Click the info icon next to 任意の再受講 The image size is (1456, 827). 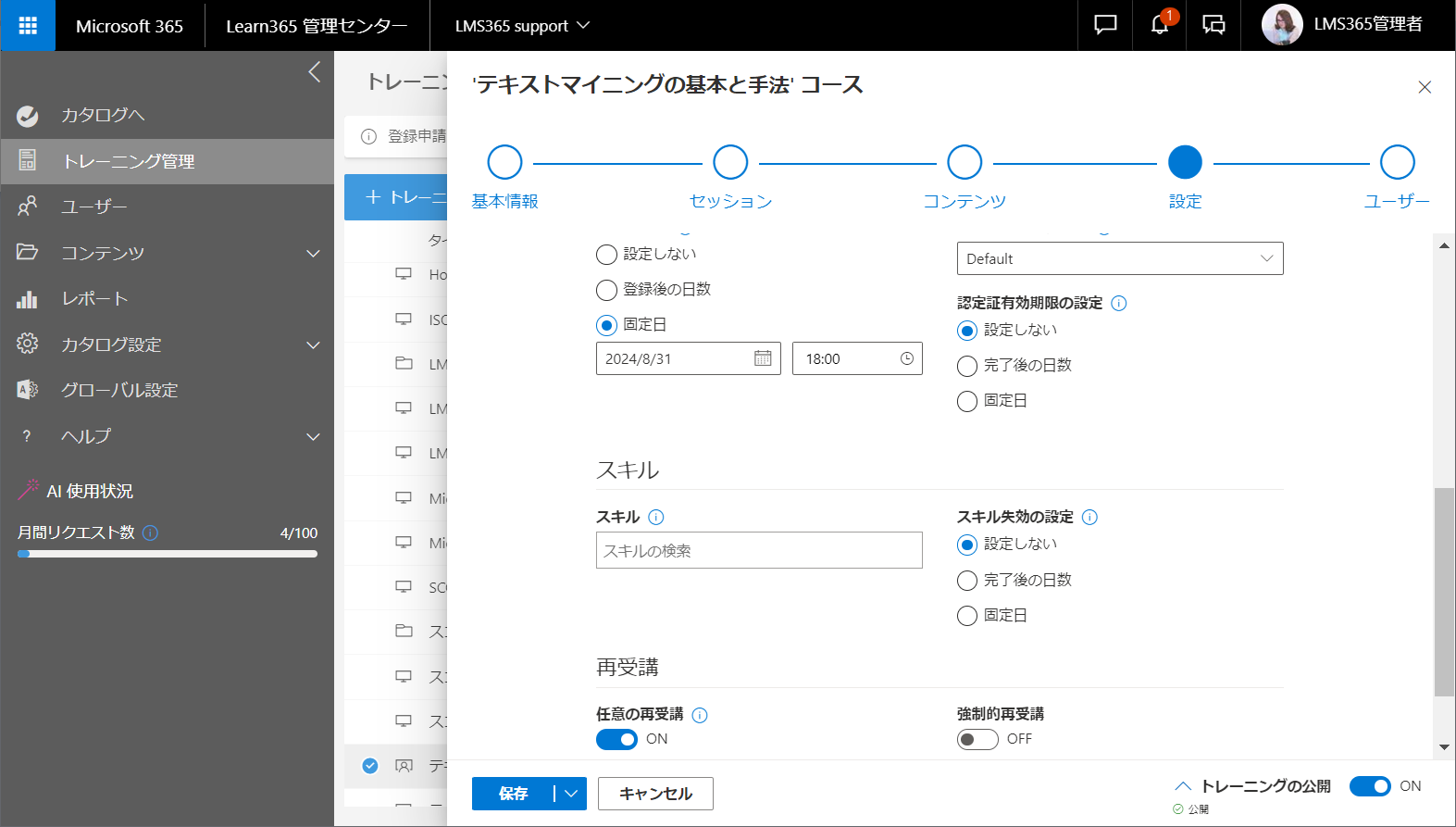700,715
